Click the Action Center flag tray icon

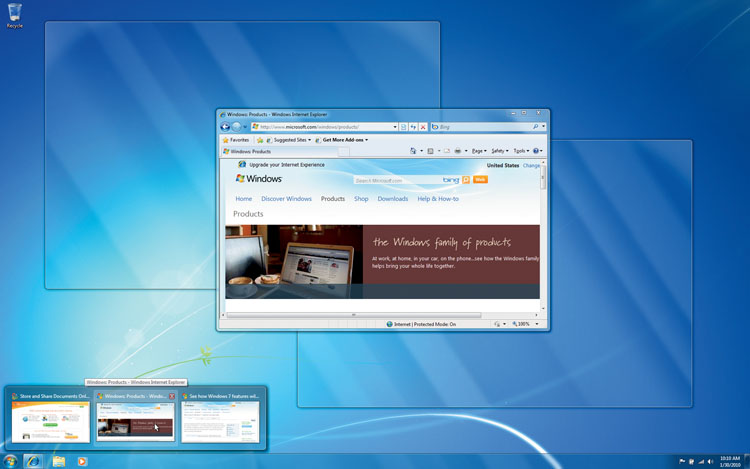(x=682, y=461)
